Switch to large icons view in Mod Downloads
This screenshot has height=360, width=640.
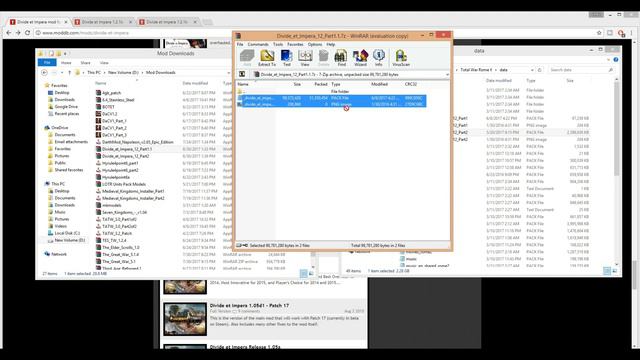pos(311,273)
